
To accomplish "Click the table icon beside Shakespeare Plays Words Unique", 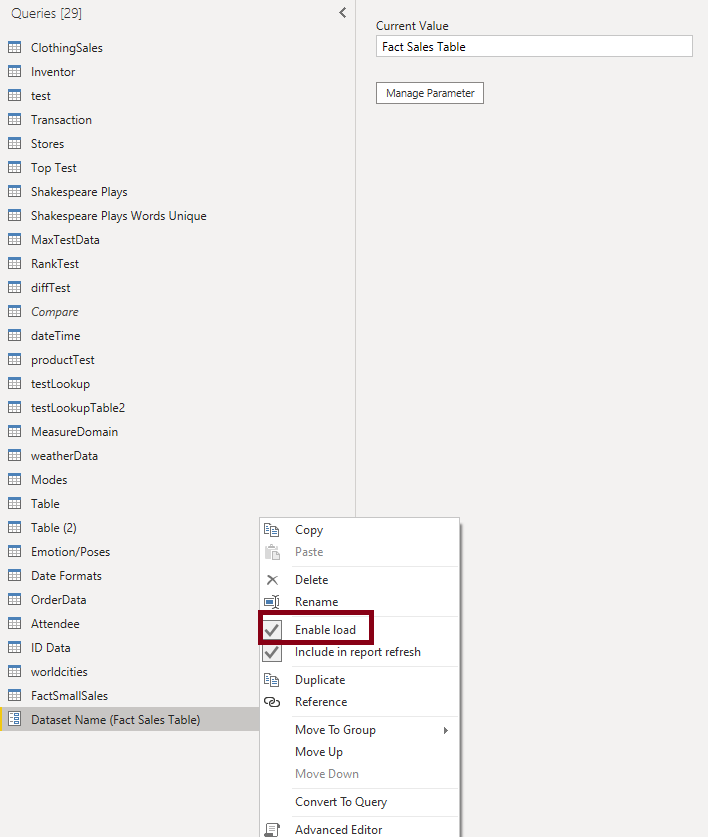I will point(14,216).
